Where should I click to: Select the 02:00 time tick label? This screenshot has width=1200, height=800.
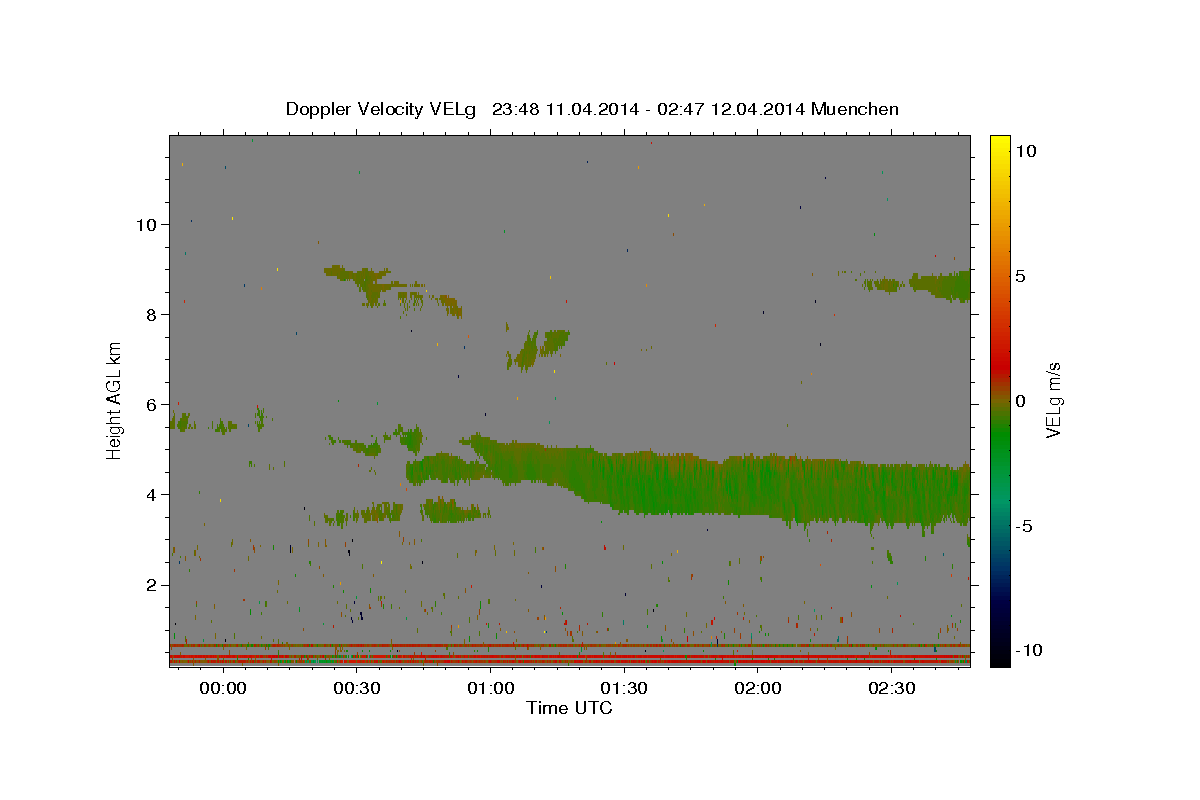[x=757, y=689]
